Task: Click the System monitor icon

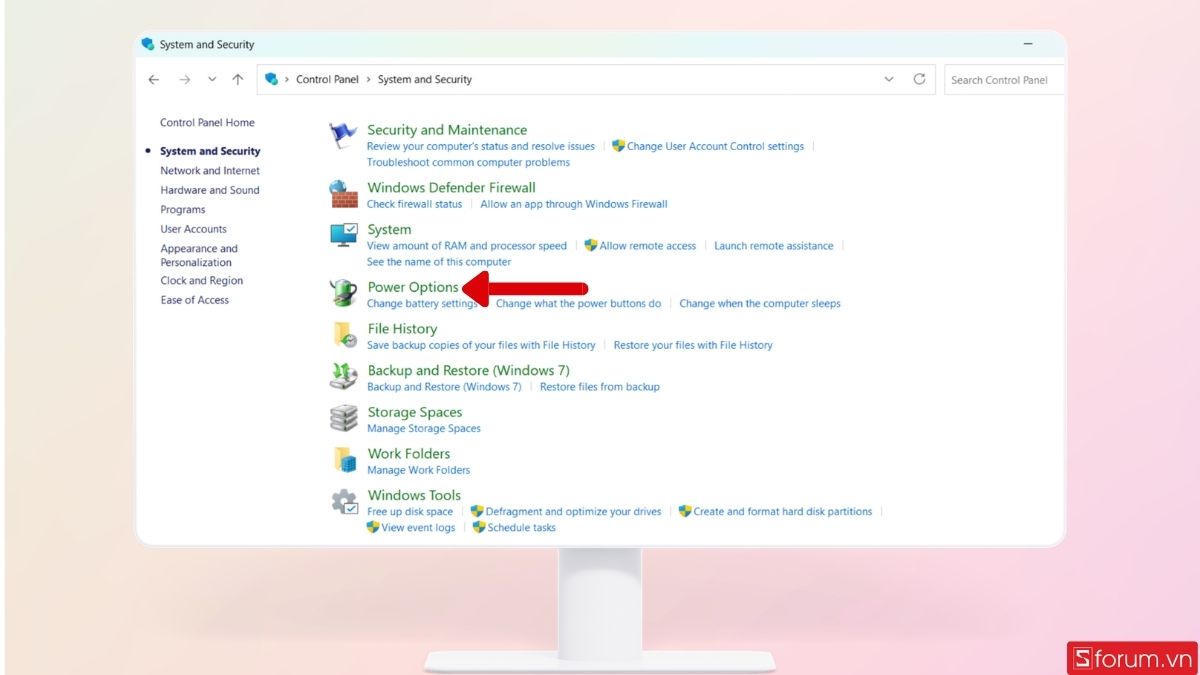Action: [x=343, y=235]
